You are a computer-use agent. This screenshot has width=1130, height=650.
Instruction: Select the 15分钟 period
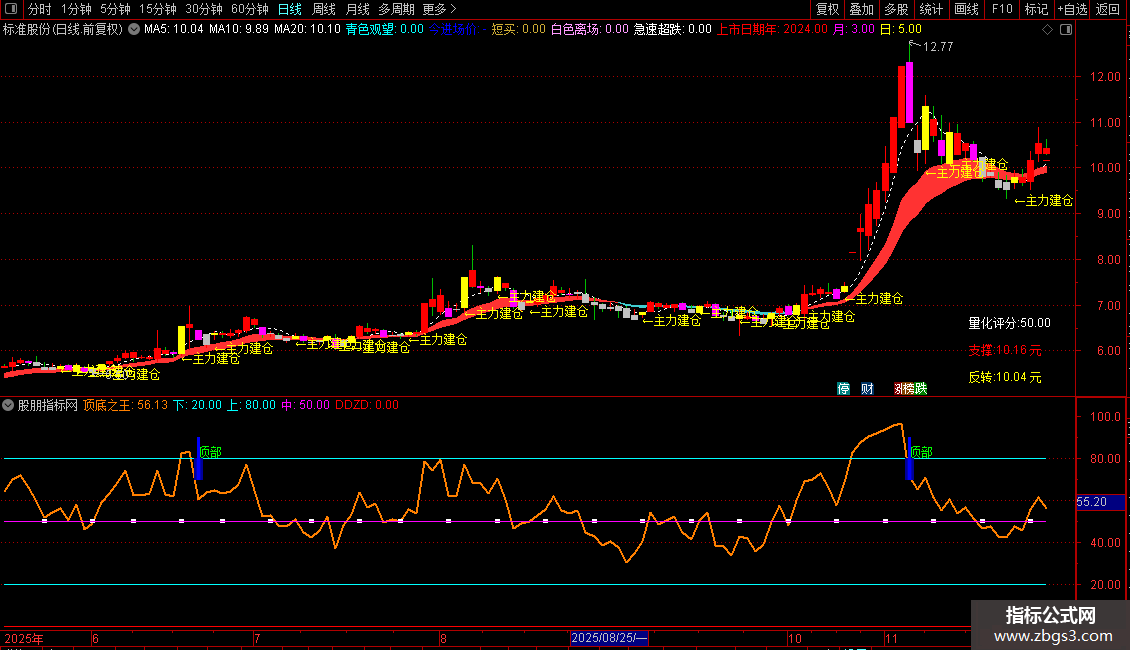158,9
